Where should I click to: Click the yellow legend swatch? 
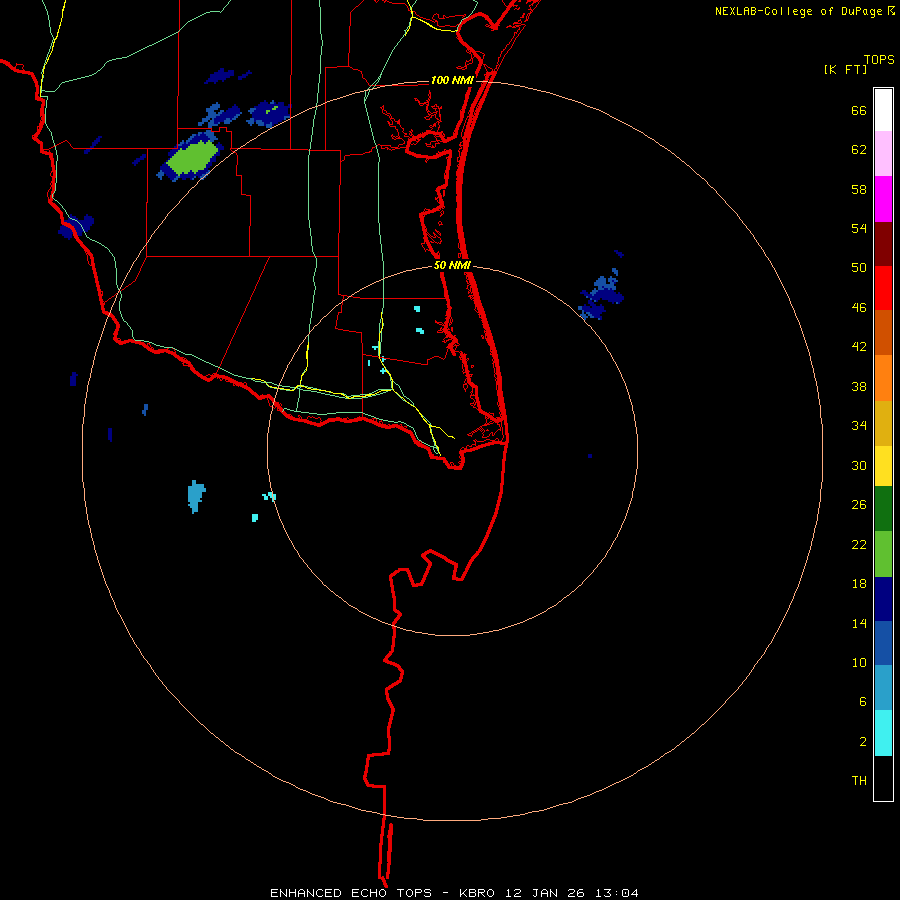883,466
